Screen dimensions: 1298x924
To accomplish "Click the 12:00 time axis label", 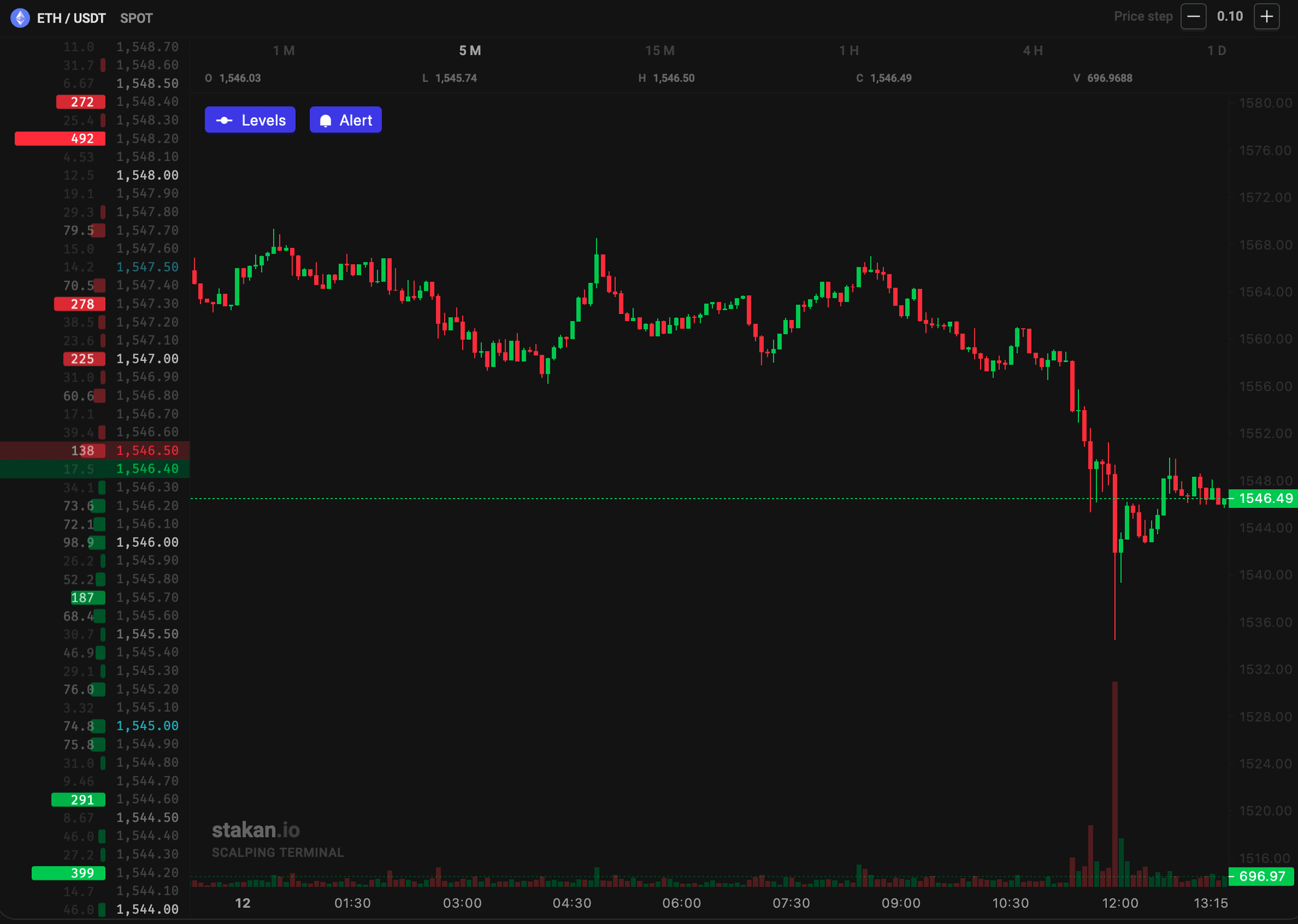I will pos(1120,903).
